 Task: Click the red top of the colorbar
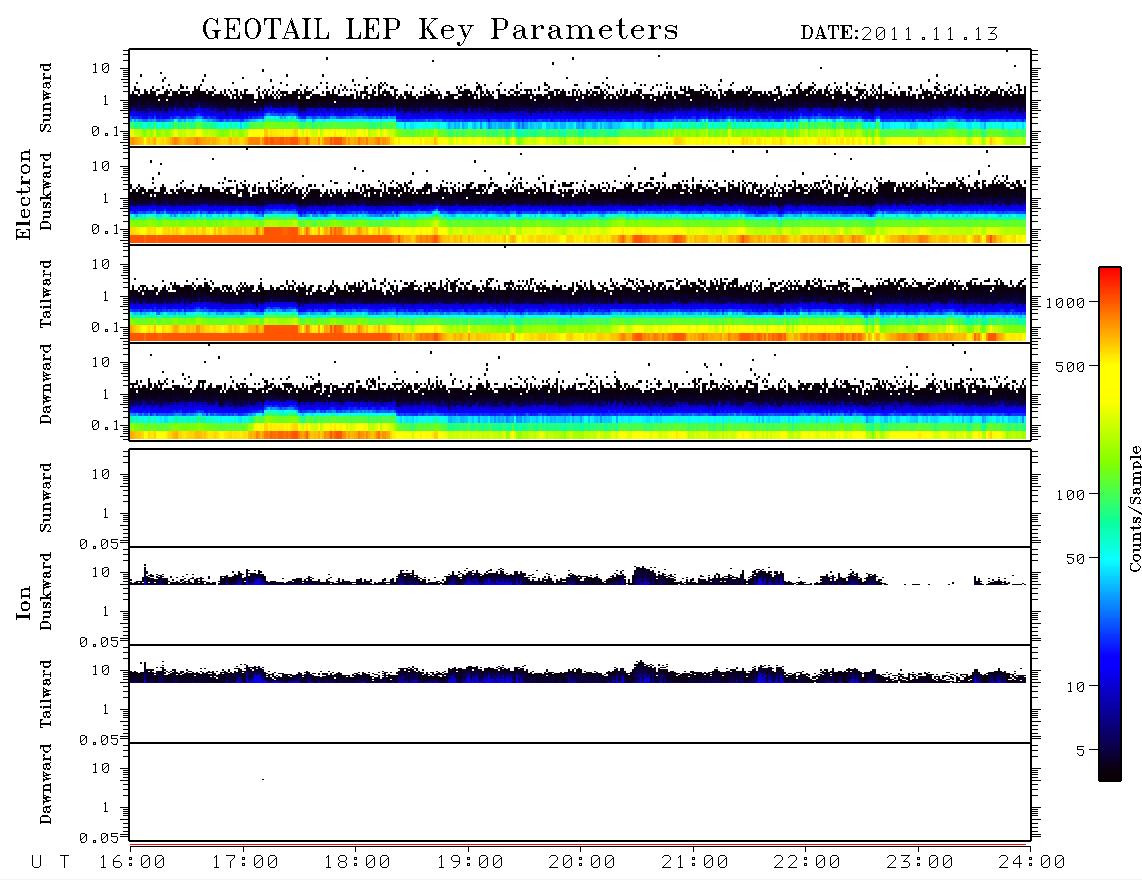1110,275
